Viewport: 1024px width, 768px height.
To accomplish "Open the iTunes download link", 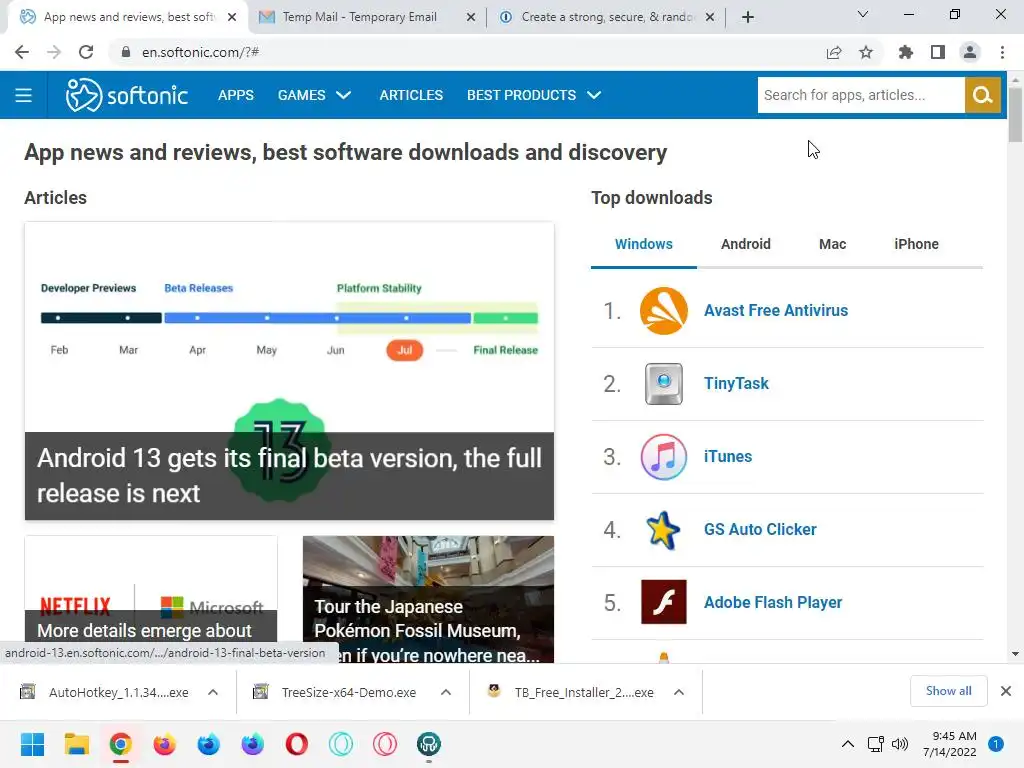I will pos(728,456).
